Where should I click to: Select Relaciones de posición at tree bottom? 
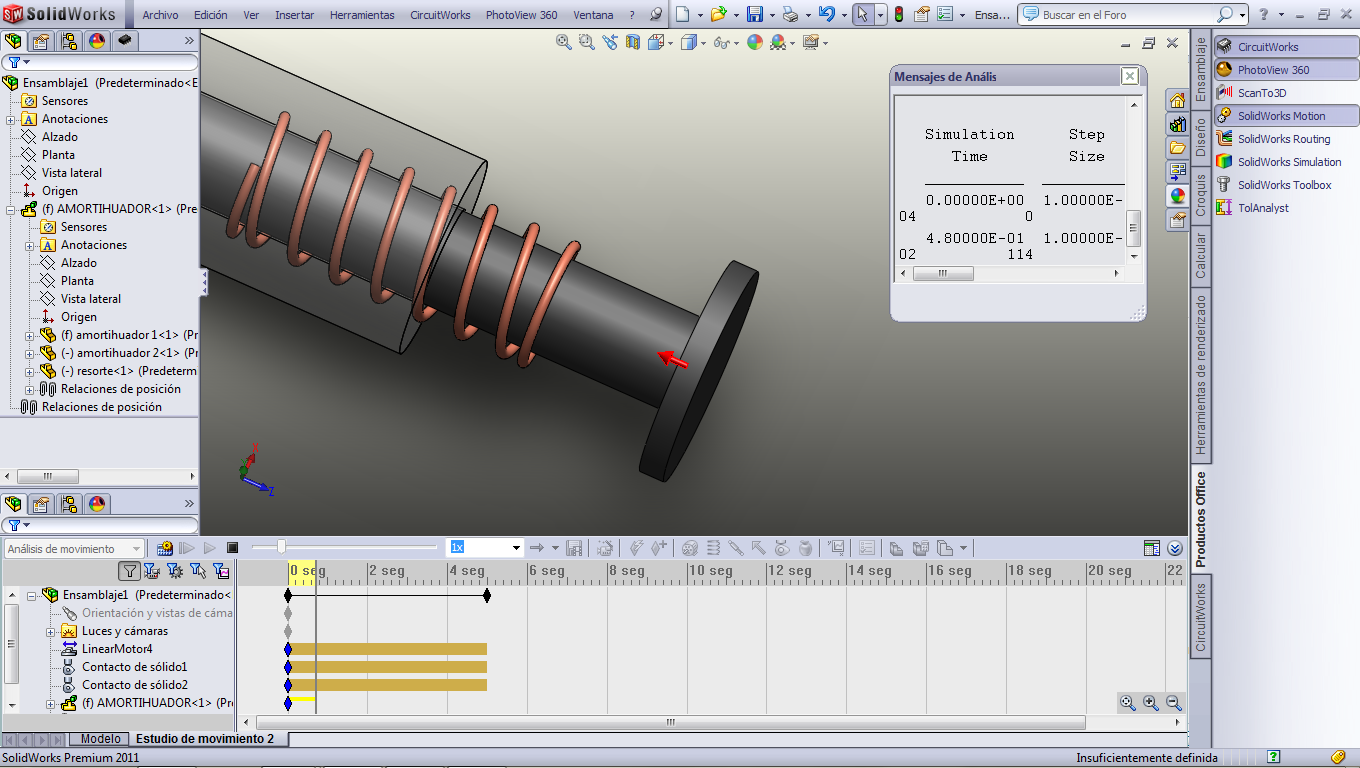pyautogui.click(x=101, y=407)
